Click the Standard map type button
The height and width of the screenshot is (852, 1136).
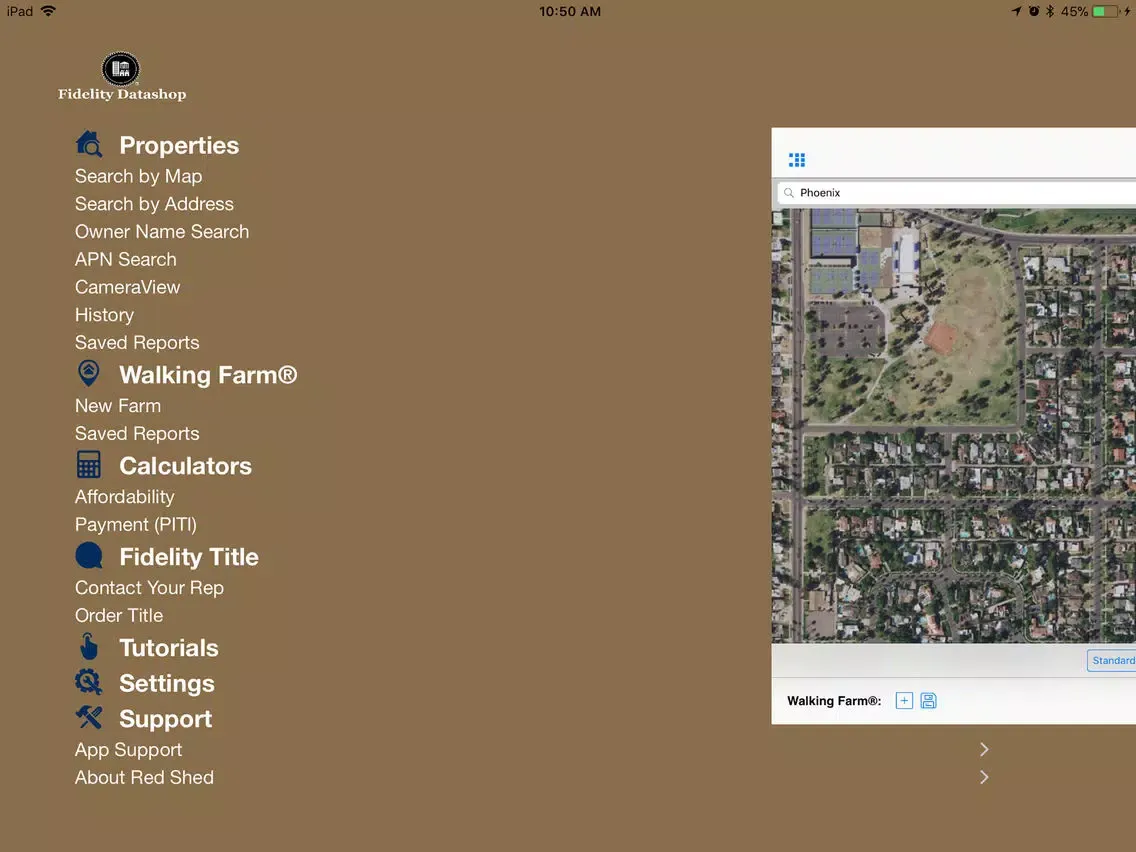tap(1111, 661)
